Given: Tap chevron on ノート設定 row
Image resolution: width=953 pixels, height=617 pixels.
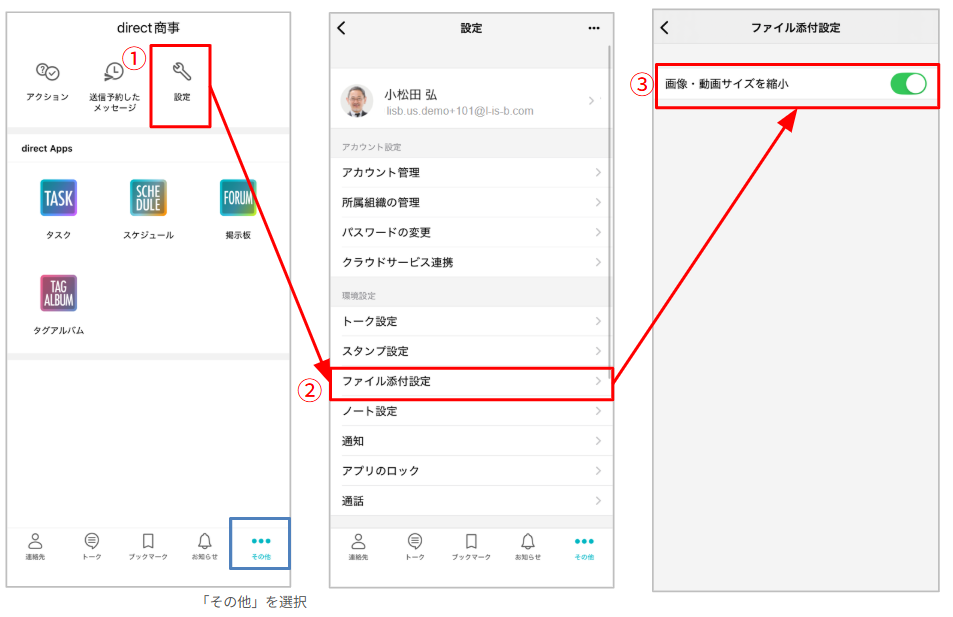Looking at the screenshot, I should pos(598,411).
